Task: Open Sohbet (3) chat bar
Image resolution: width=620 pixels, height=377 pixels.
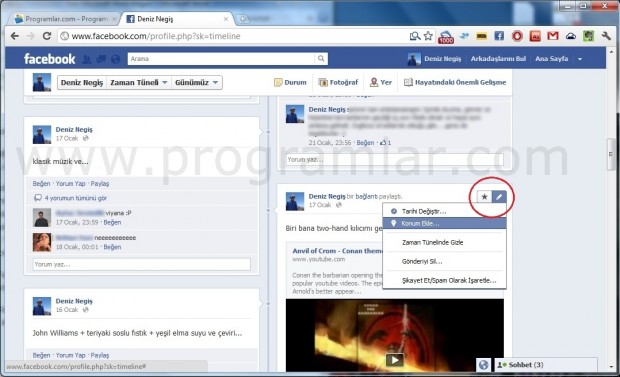Action: point(546,365)
